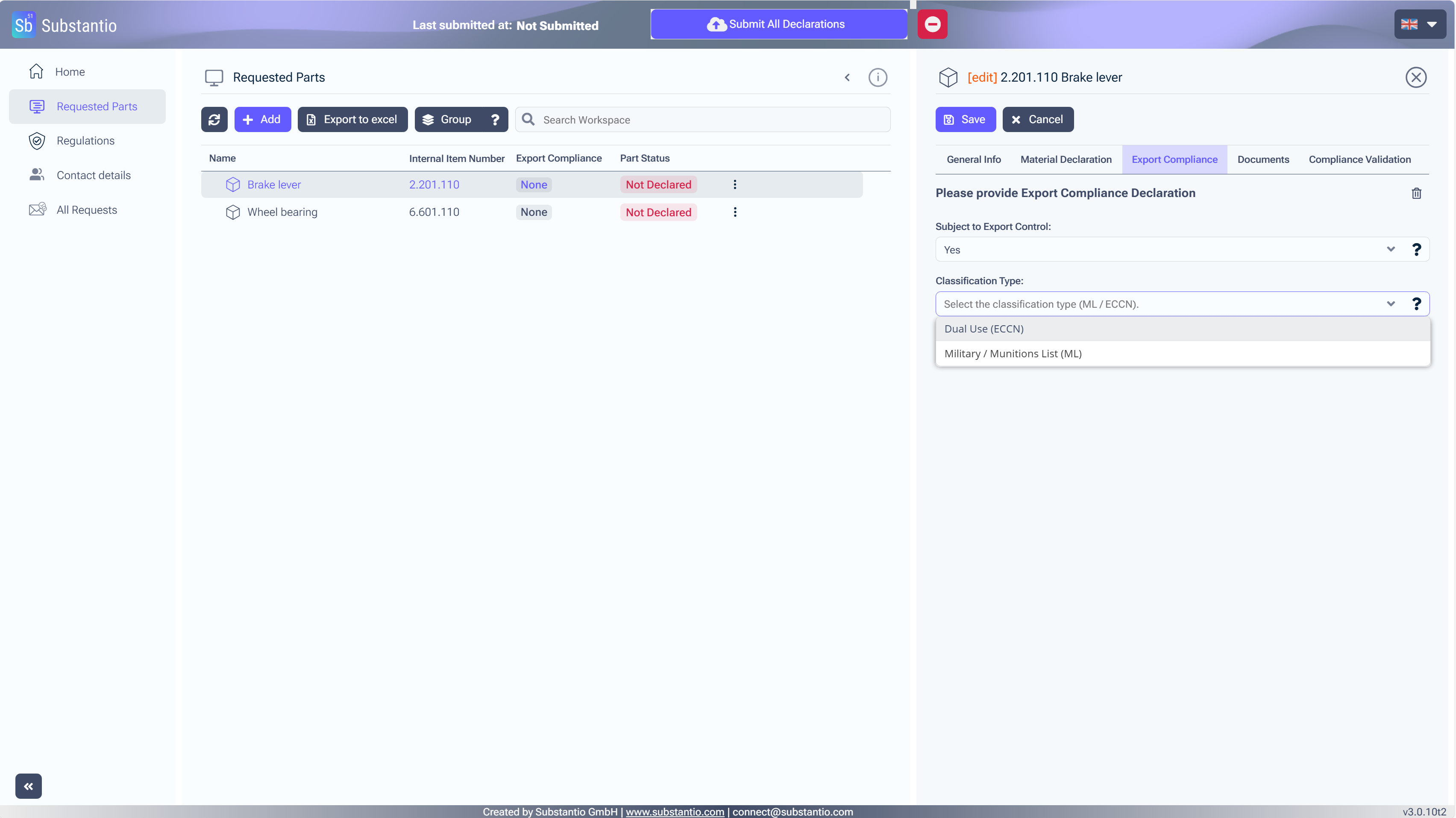This screenshot has height=818, width=1456.
Task: Open the three-dot menu for Brake lever
Action: [x=735, y=184]
